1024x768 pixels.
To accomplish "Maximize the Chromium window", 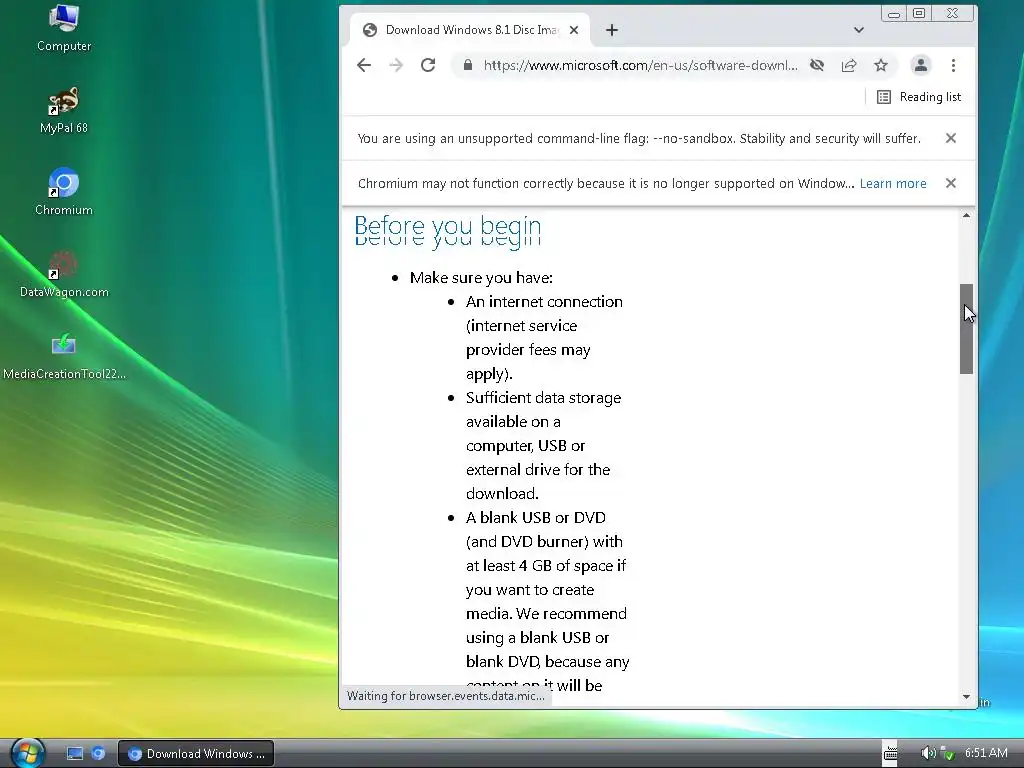I will [919, 13].
